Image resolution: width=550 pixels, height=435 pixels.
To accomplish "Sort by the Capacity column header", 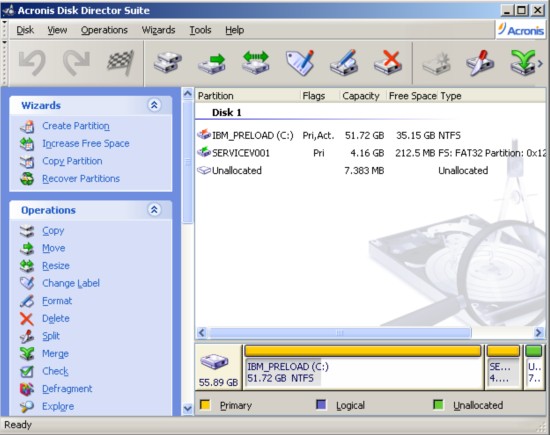I will (363, 96).
